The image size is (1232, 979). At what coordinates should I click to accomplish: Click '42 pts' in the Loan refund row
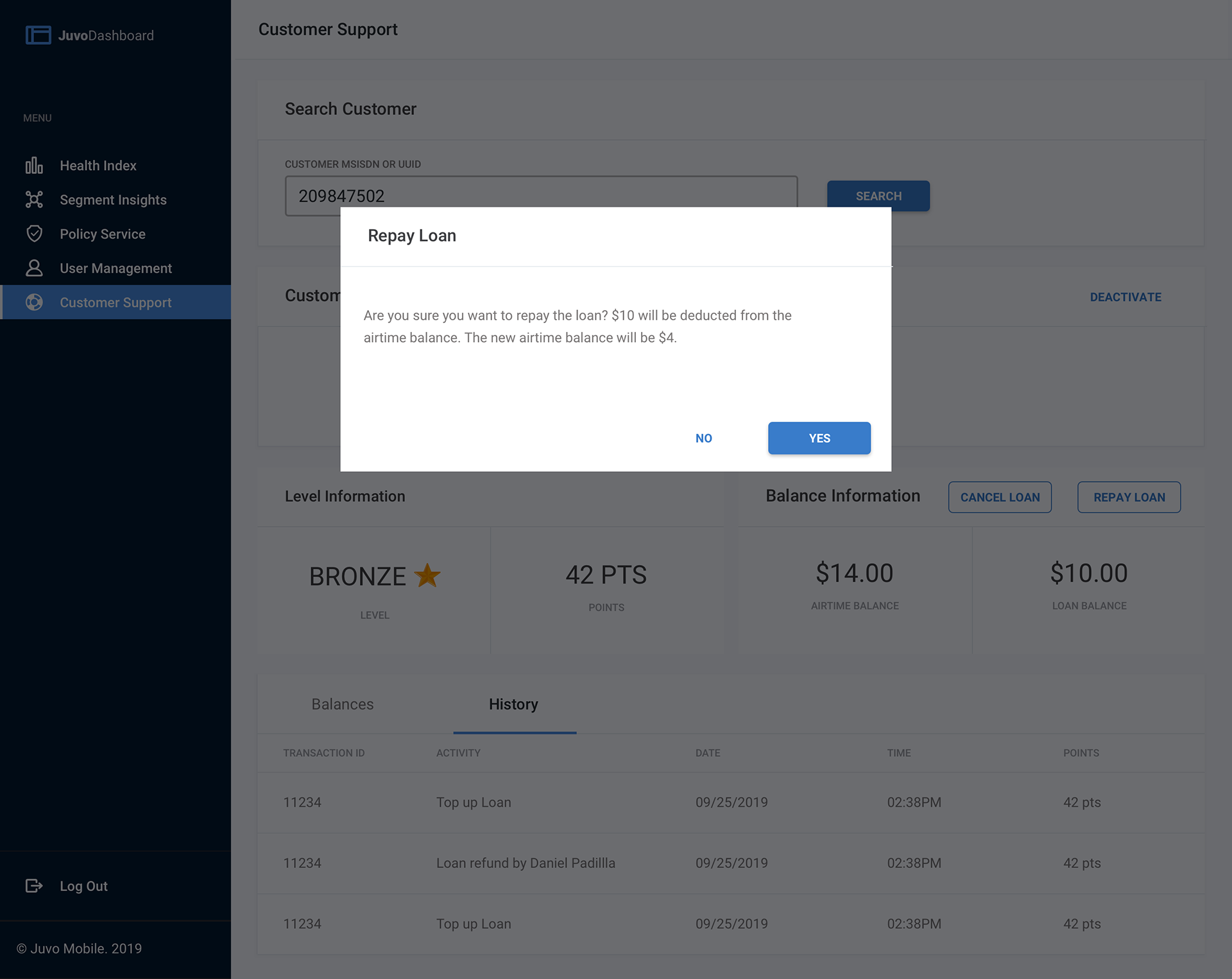coord(1082,863)
